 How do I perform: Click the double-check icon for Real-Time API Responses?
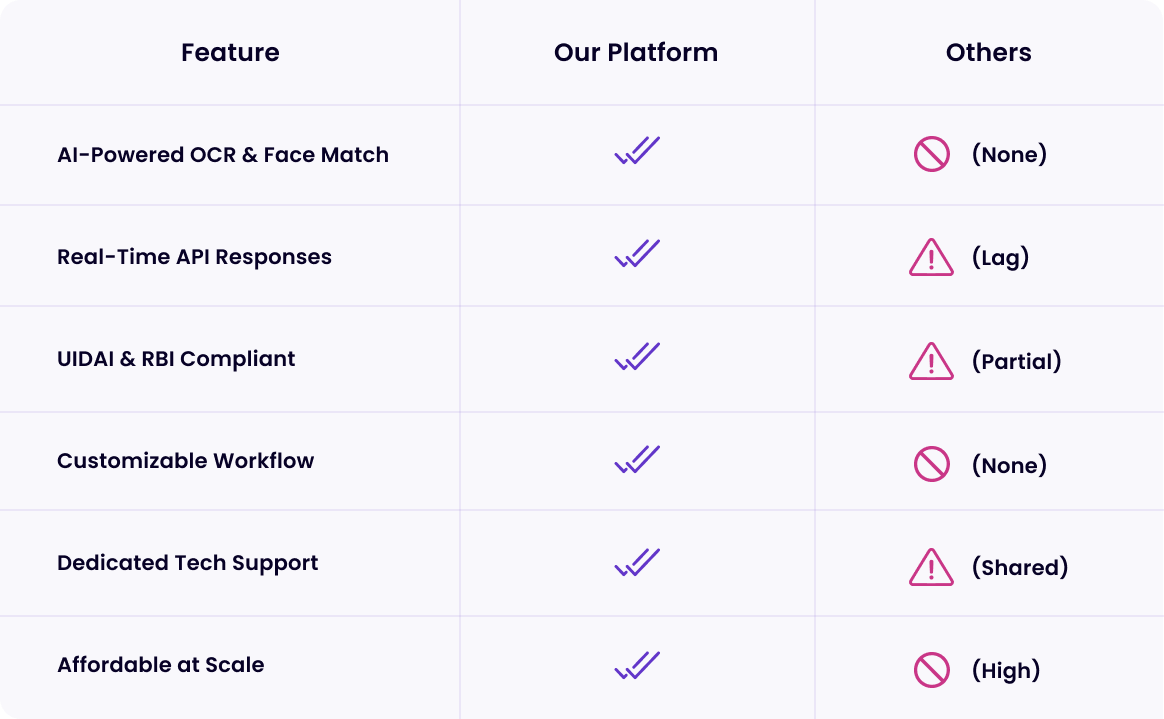(637, 253)
